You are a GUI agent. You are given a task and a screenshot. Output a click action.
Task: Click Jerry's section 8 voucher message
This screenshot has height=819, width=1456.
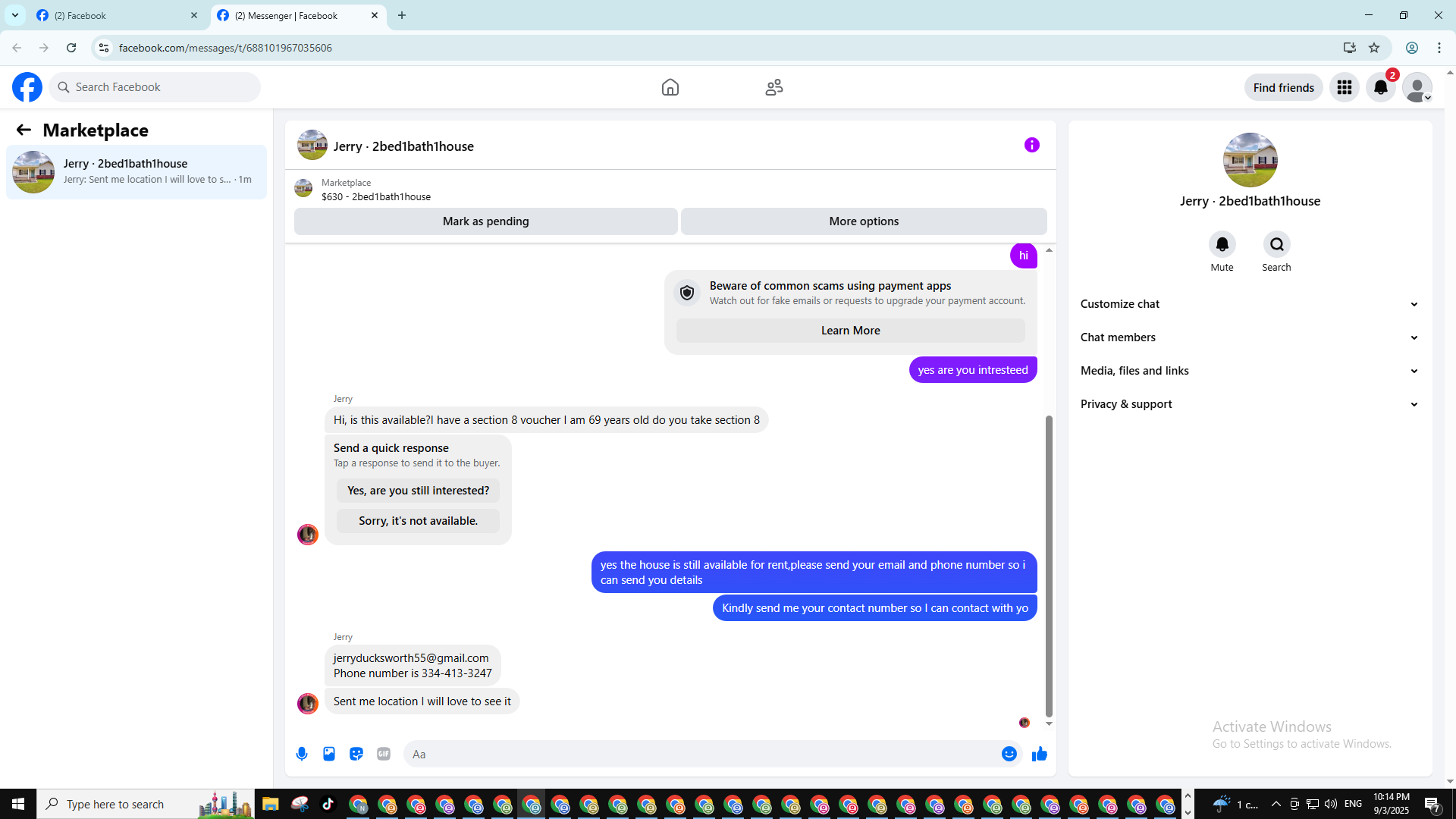click(547, 420)
